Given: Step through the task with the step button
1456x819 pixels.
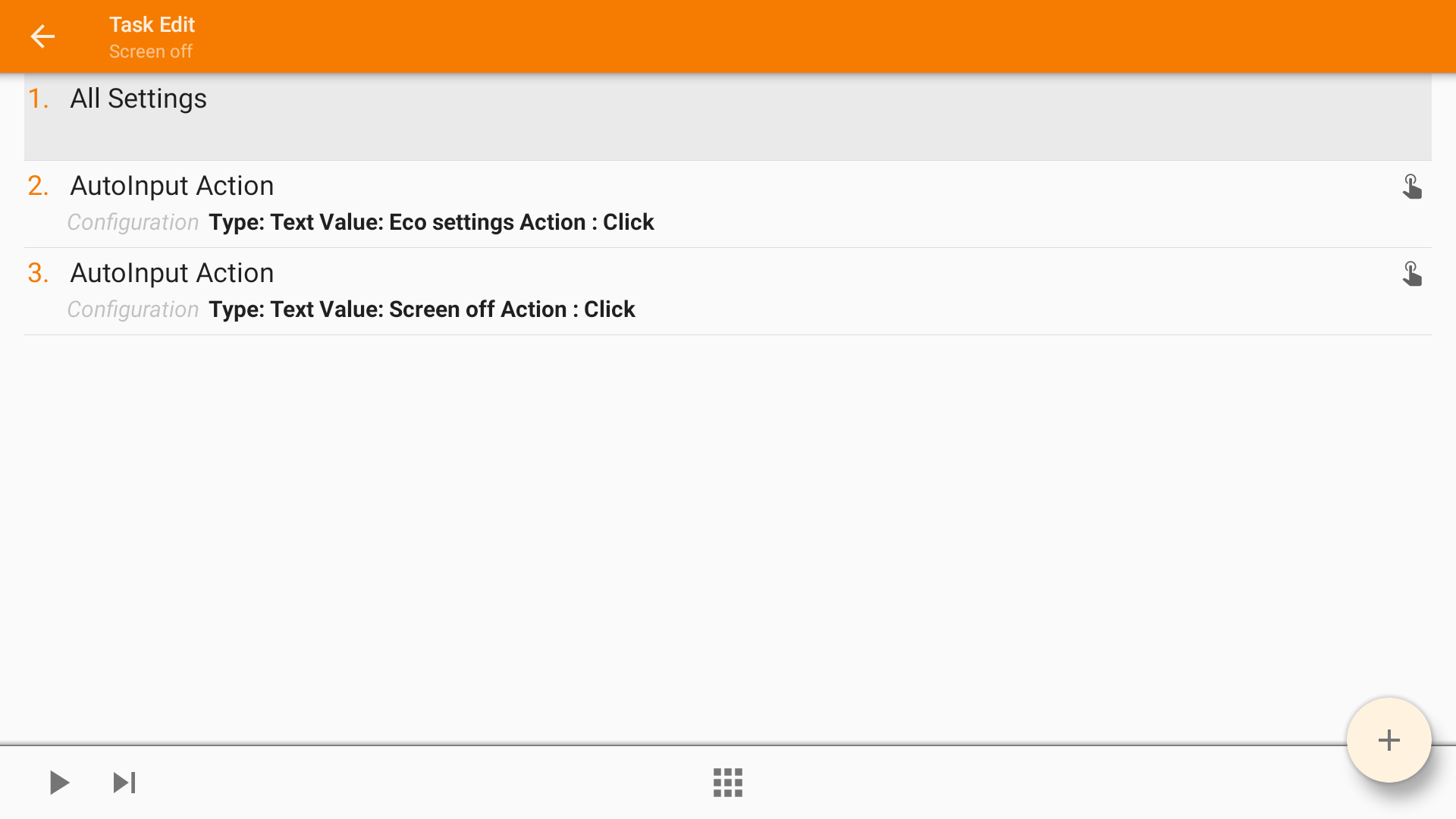Looking at the screenshot, I should (124, 783).
